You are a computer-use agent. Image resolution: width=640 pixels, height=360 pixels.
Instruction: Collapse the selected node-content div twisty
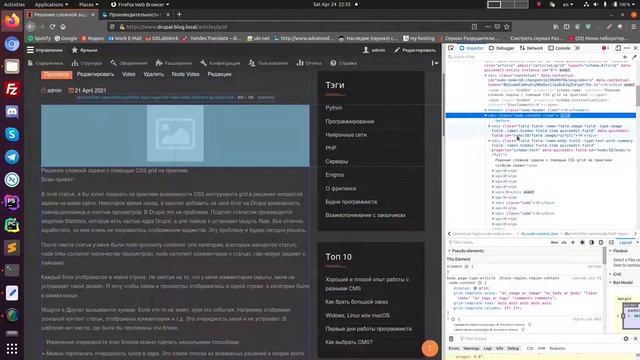point(485,116)
